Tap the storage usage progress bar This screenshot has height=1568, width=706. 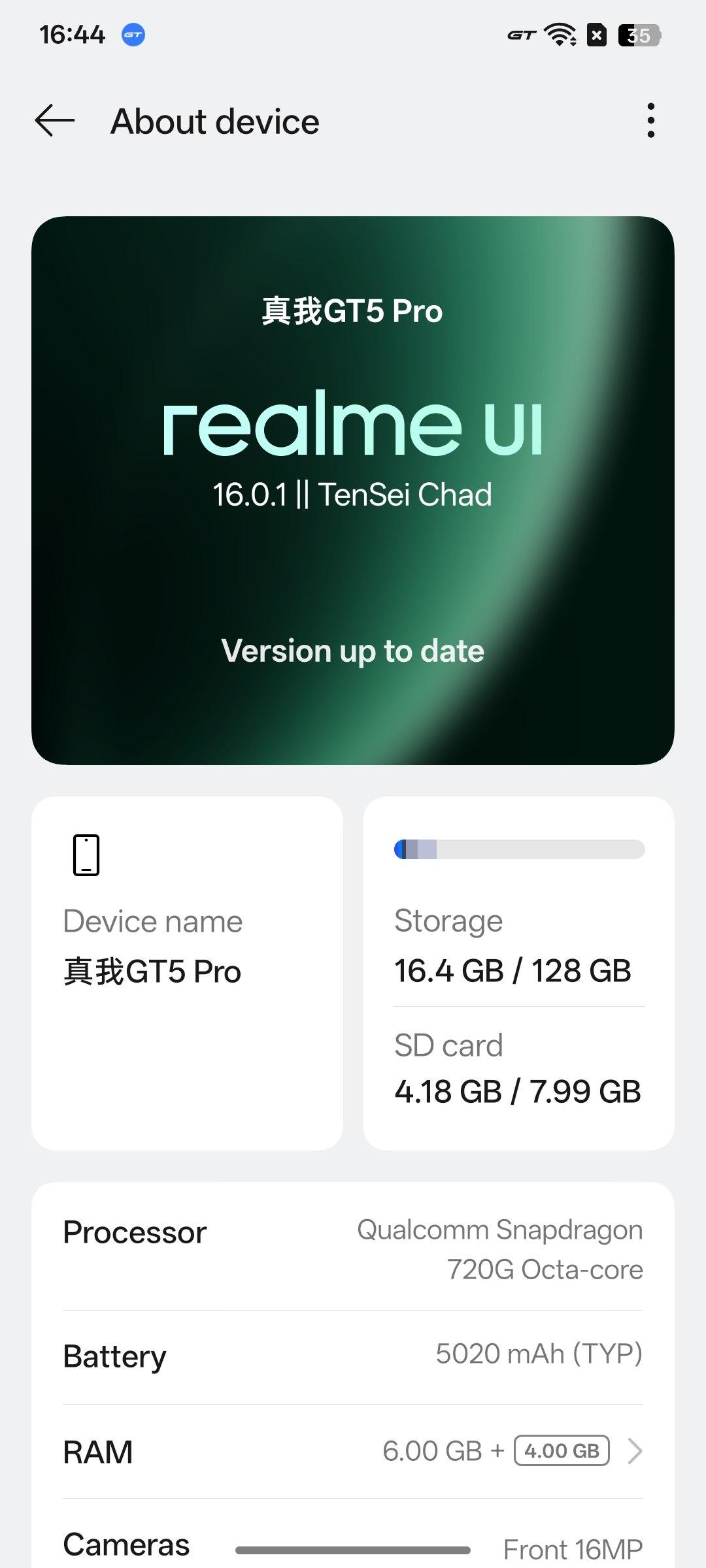click(x=519, y=849)
